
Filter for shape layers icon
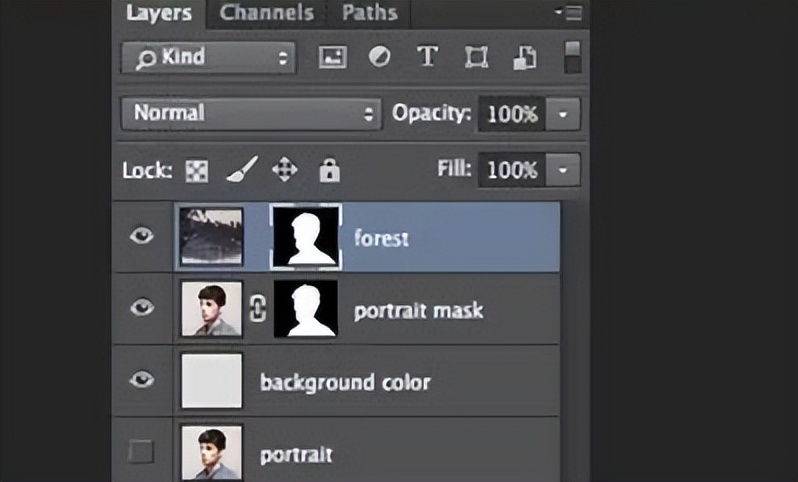coord(475,57)
